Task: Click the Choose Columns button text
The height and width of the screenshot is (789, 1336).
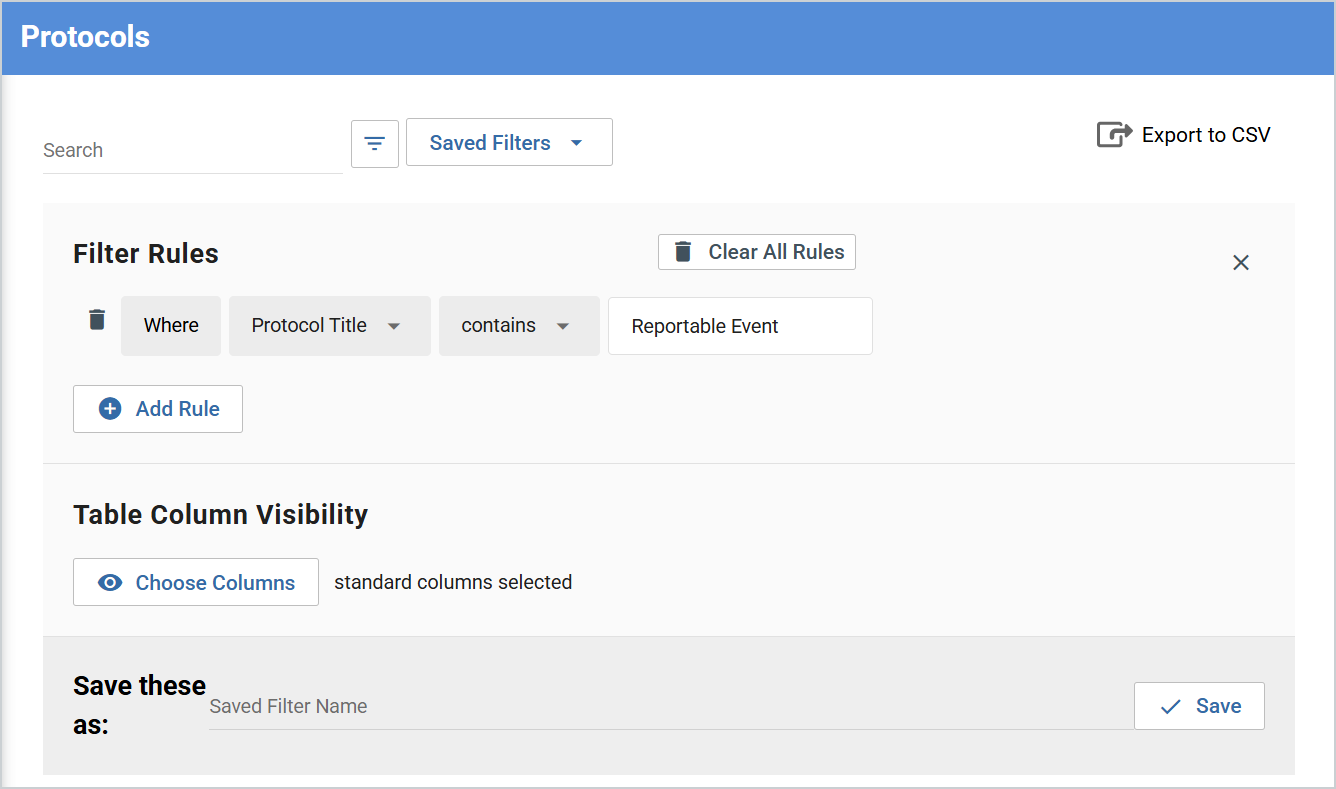Action: point(215,583)
